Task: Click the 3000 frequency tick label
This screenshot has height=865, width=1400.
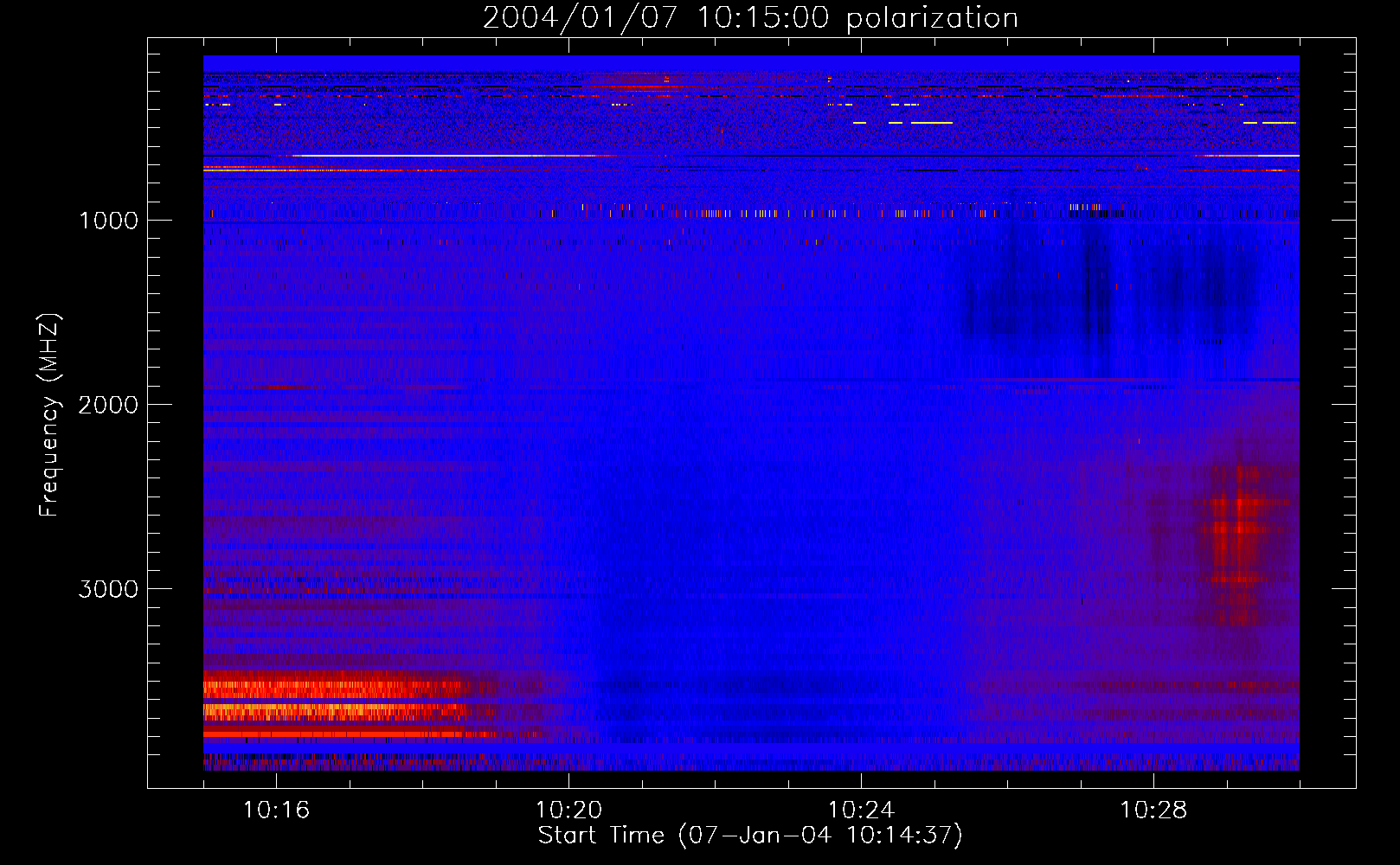Action: (x=108, y=589)
